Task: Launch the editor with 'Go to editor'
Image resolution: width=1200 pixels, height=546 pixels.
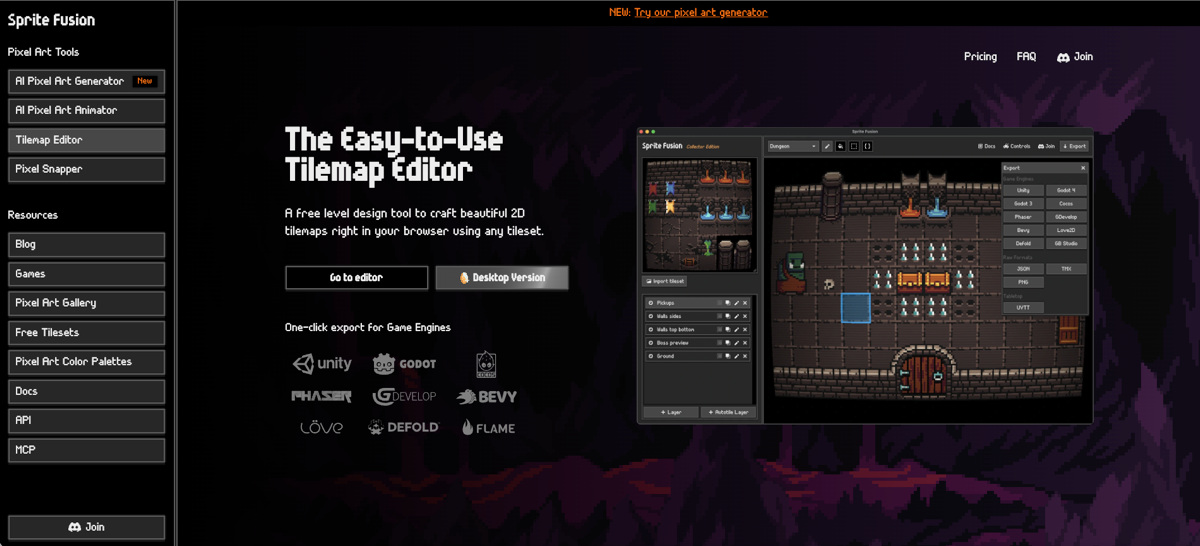Action: point(356,277)
